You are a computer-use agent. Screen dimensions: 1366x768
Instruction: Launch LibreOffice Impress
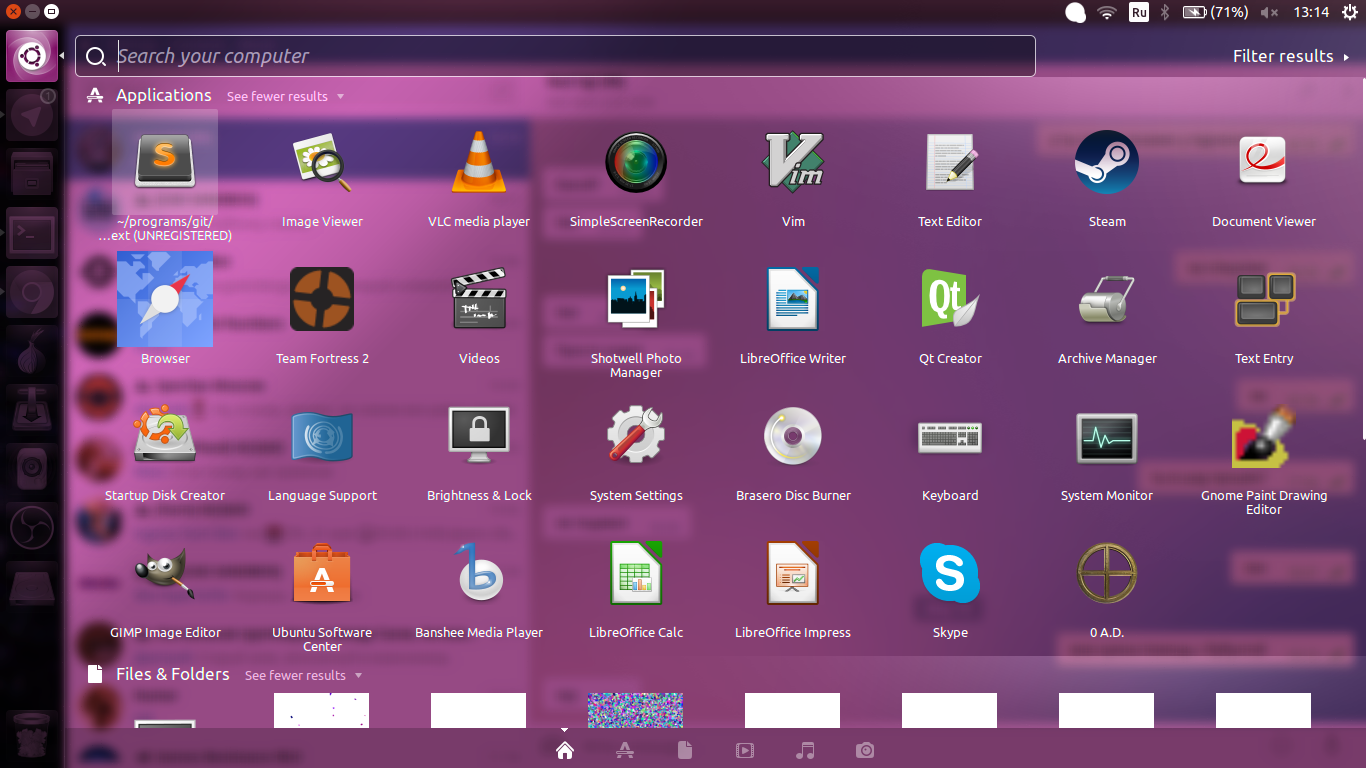pyautogui.click(x=793, y=572)
